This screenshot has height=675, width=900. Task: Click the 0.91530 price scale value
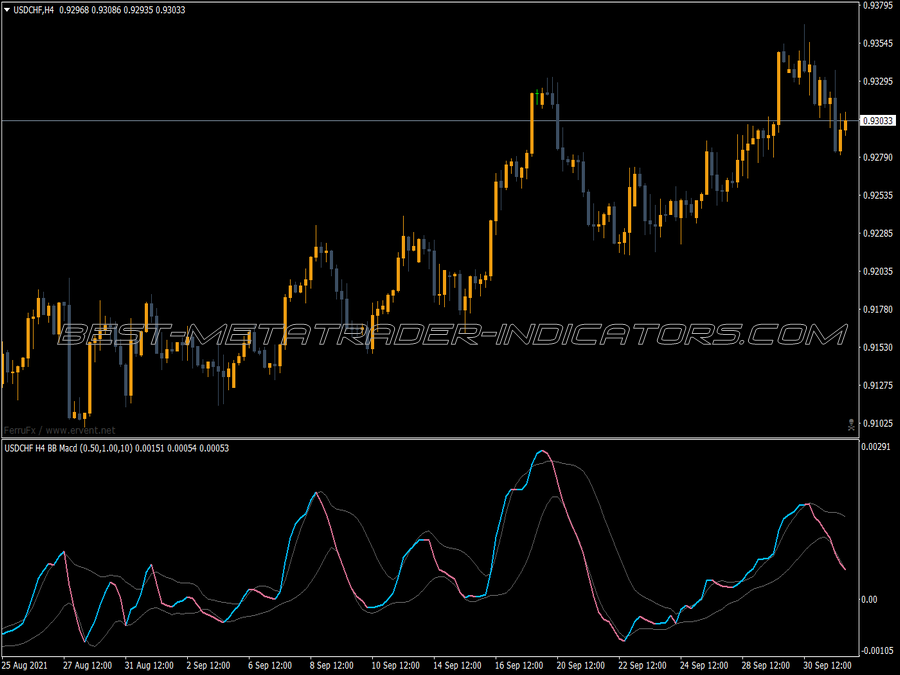coord(878,348)
